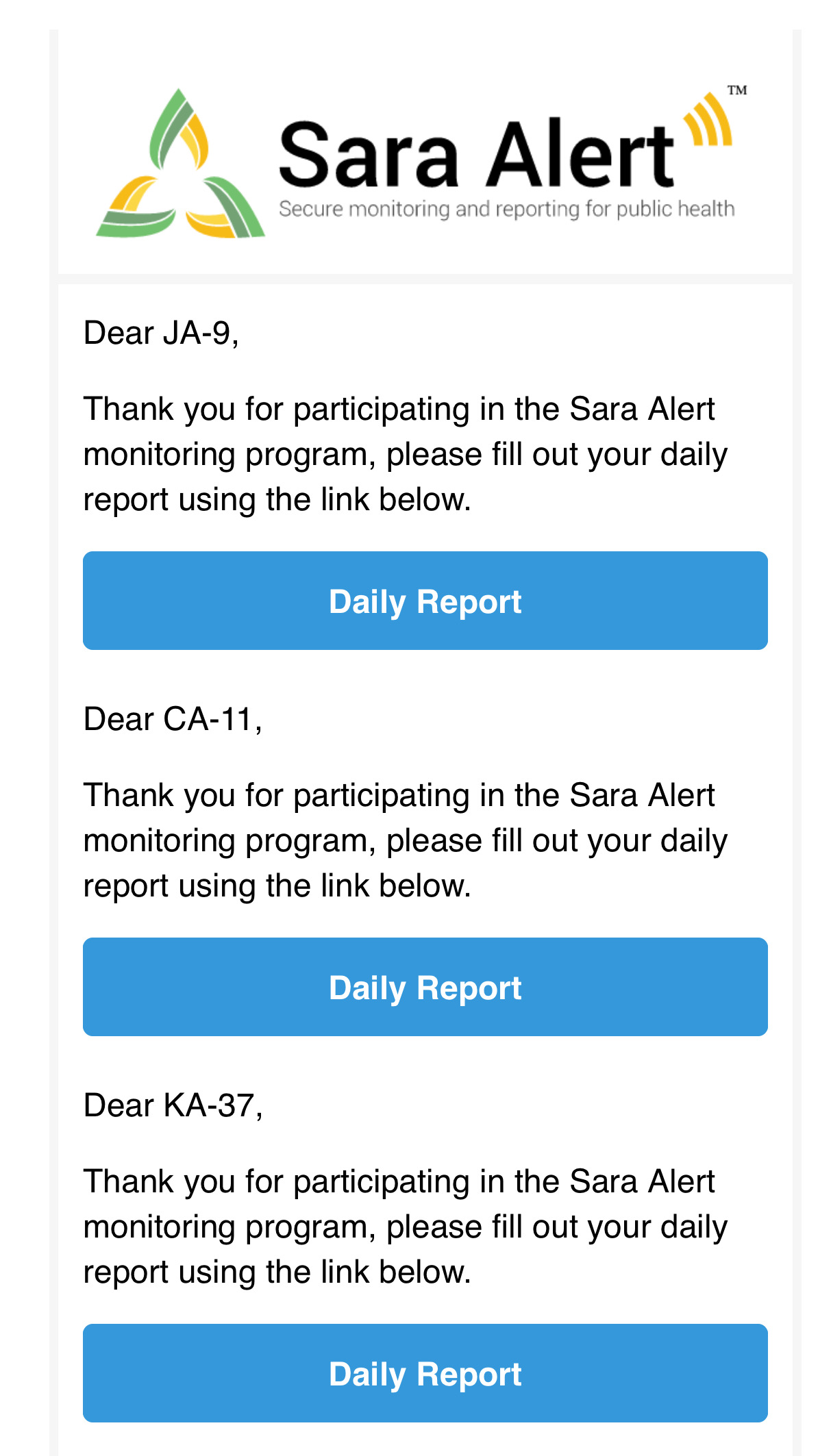Open the Daily Report for JA-9
Image resolution: width=831 pixels, height=1456 pixels.
(x=425, y=601)
